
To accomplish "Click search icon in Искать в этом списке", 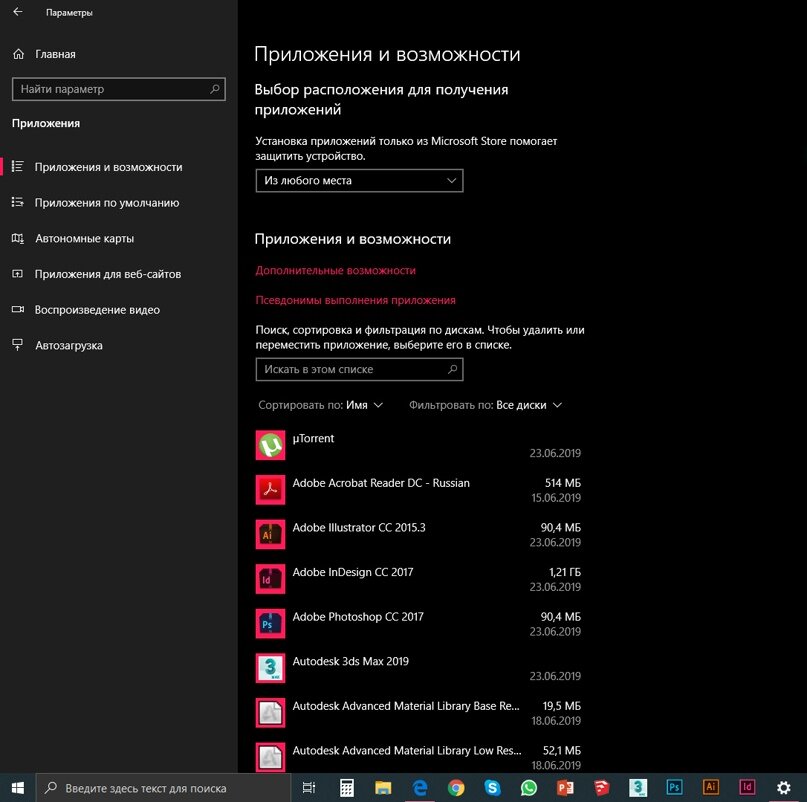I will (x=452, y=369).
